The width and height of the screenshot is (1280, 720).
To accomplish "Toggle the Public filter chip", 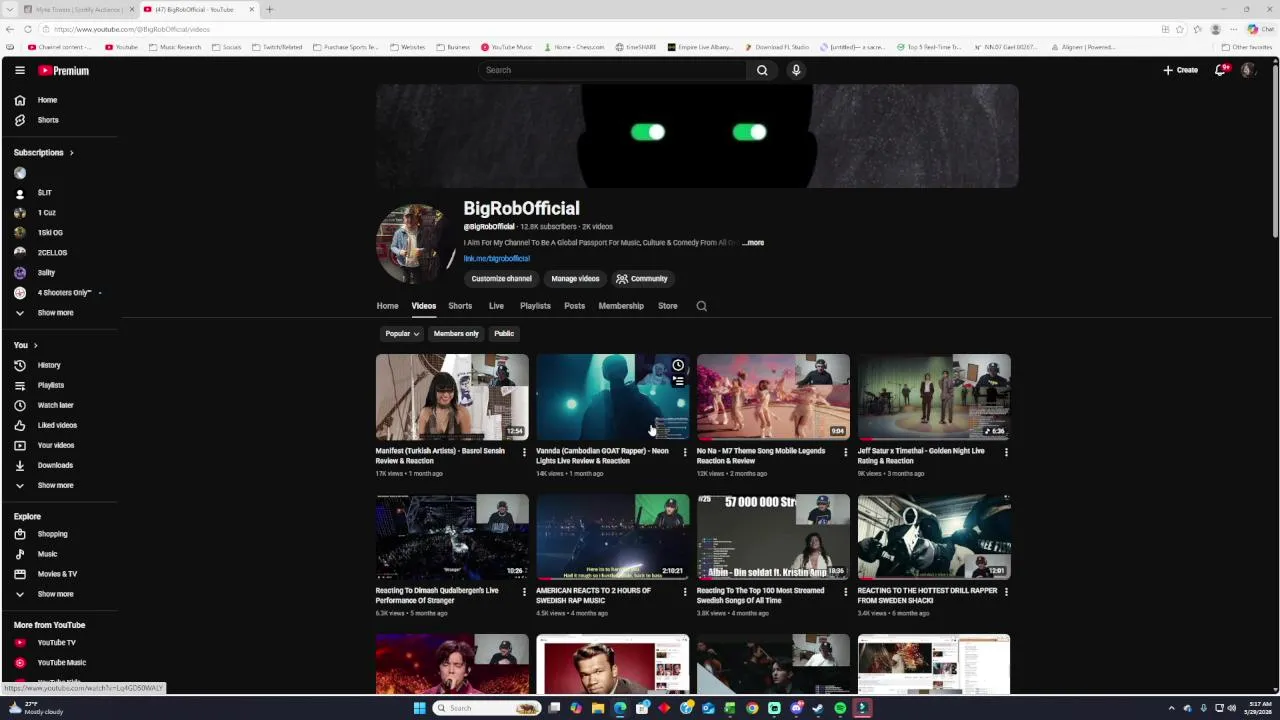I will [x=504, y=333].
